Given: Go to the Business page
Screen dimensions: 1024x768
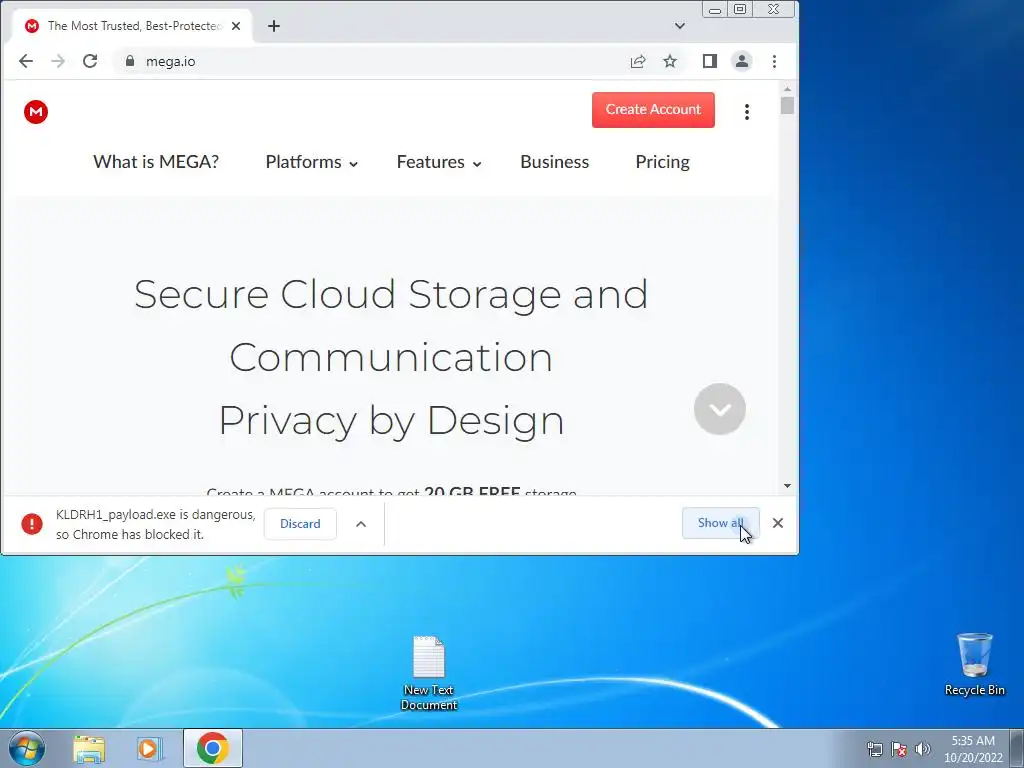Looking at the screenshot, I should tap(554, 162).
